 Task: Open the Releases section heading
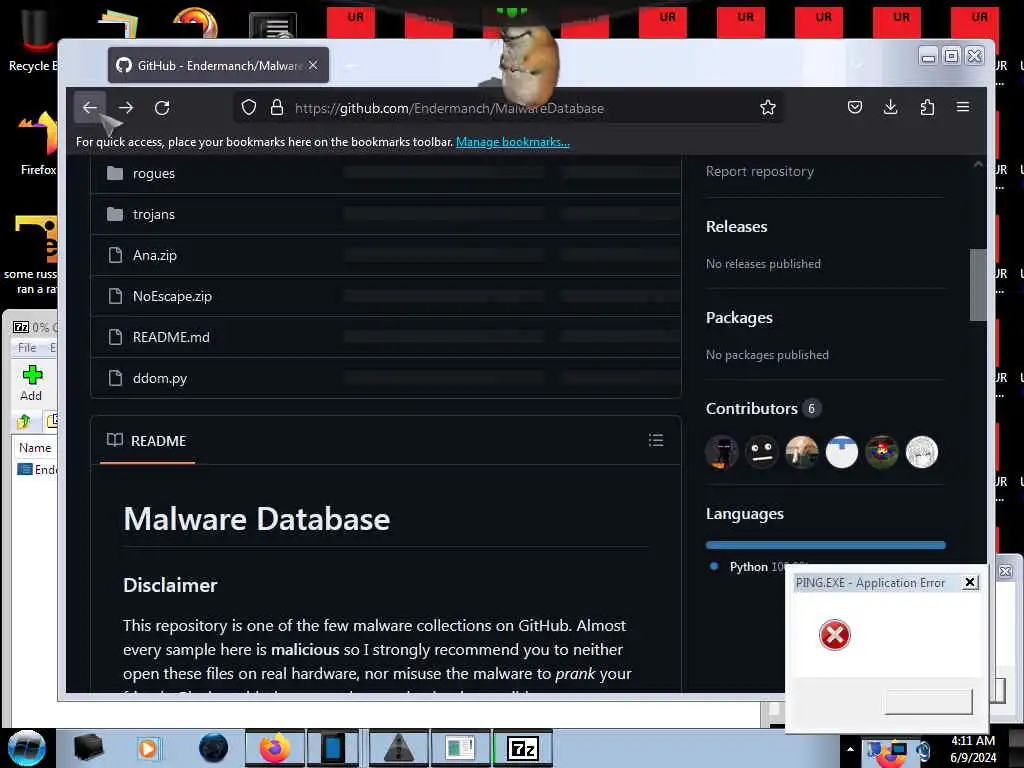tap(737, 227)
